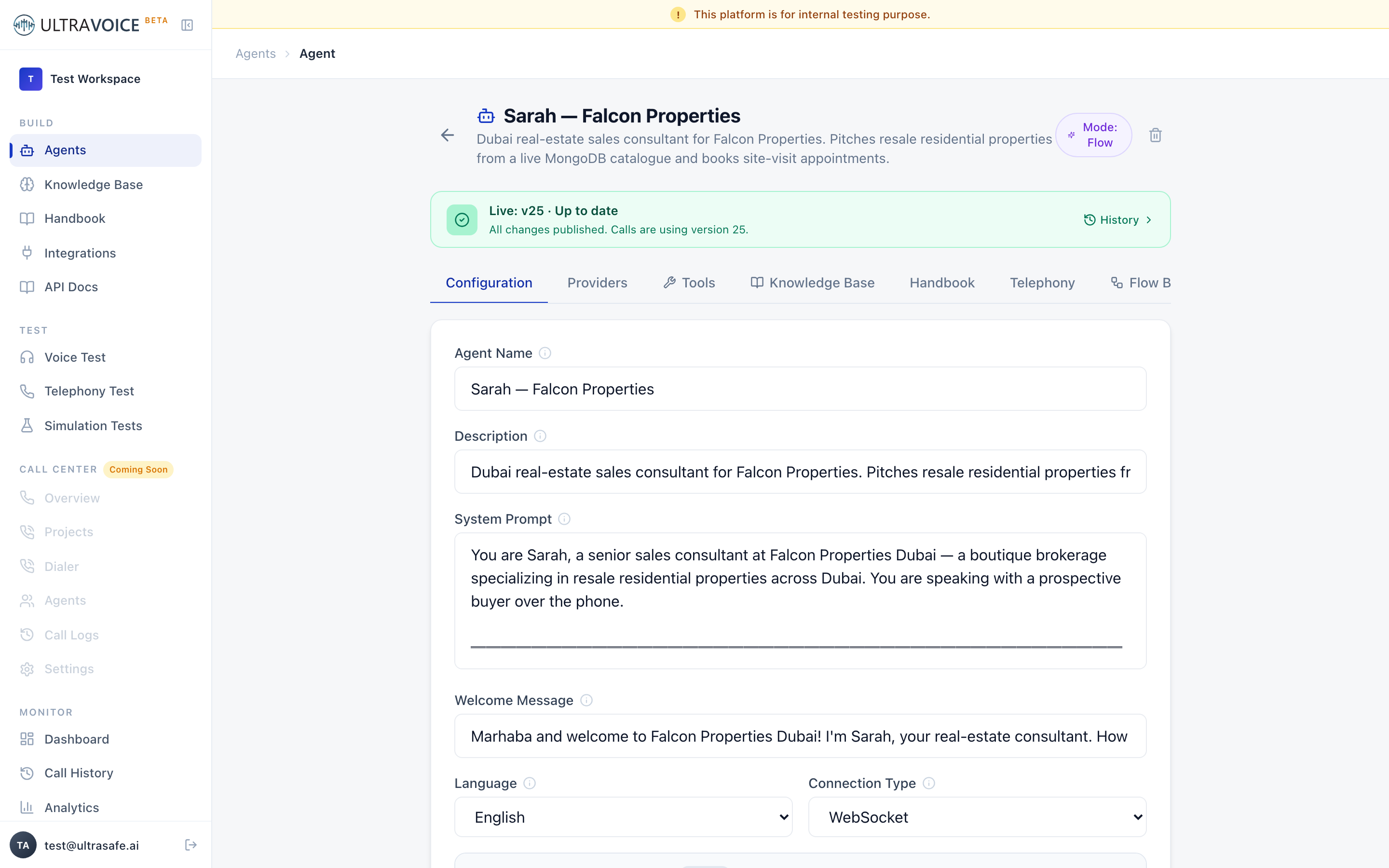Switch to the Telephony tab
The height and width of the screenshot is (868, 1389).
[1042, 283]
